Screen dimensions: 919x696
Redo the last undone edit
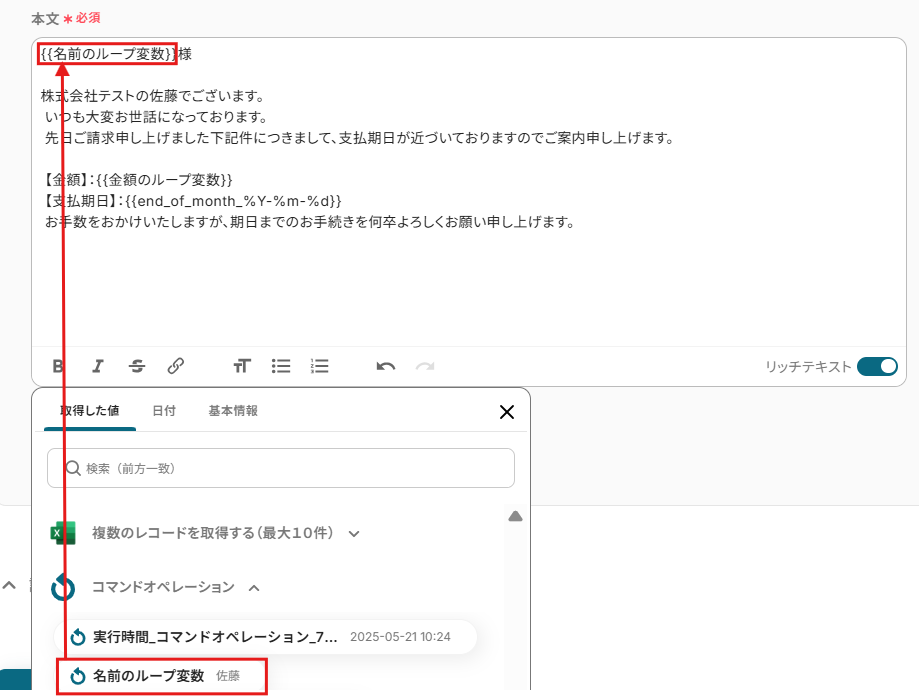[x=425, y=367]
